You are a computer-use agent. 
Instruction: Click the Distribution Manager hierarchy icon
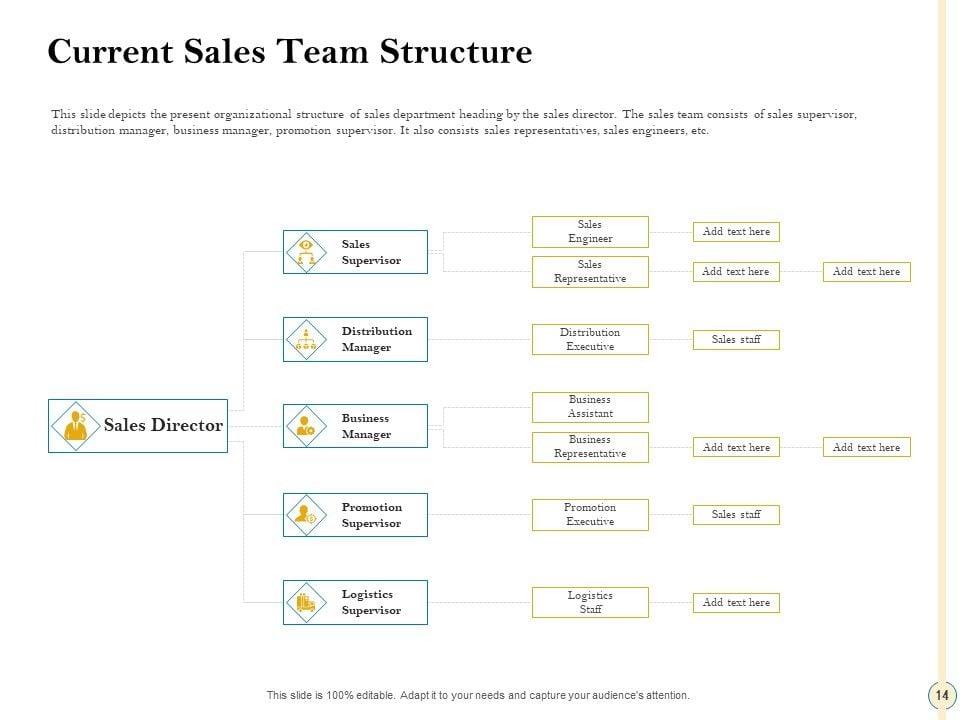tap(306, 339)
